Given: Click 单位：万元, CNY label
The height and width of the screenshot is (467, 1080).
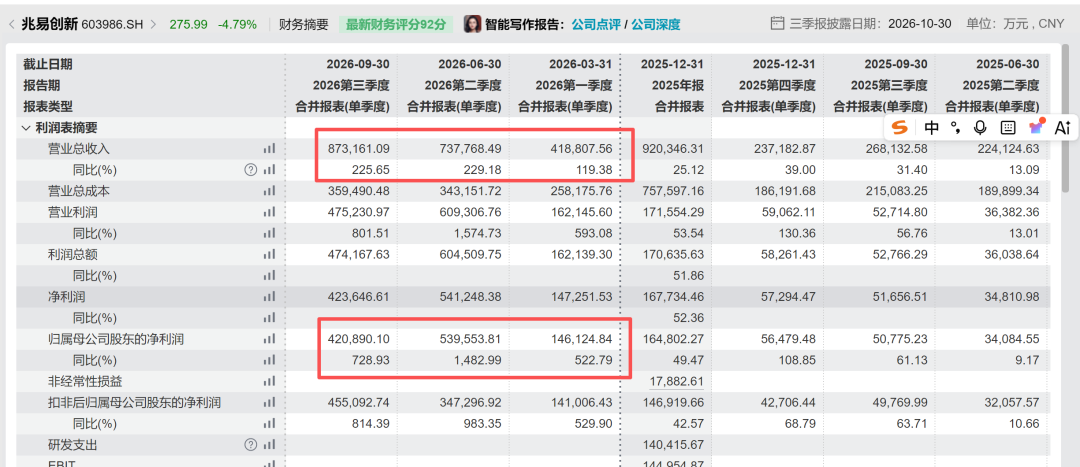Looking at the screenshot, I should 1015,24.
